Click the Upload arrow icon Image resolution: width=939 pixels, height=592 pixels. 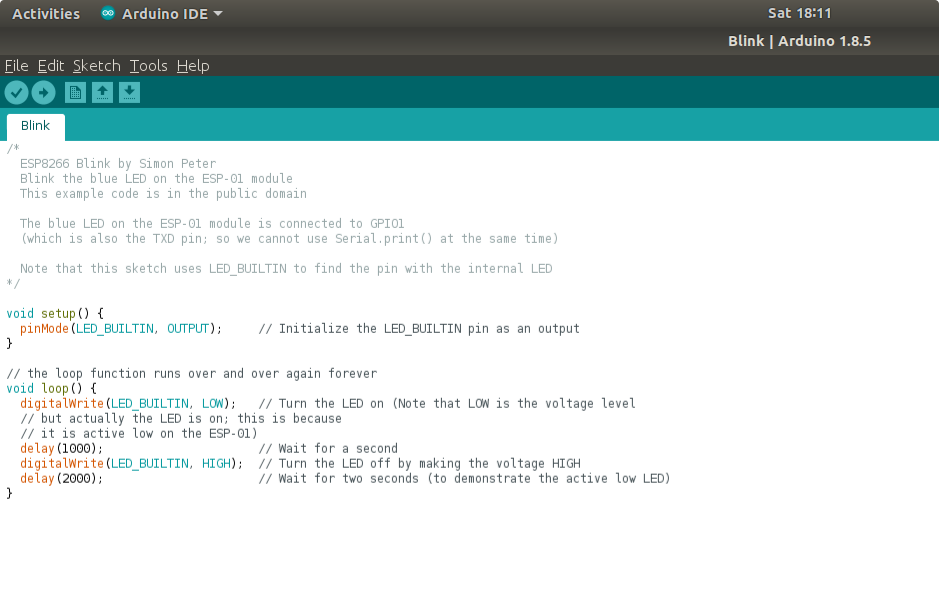click(43, 93)
